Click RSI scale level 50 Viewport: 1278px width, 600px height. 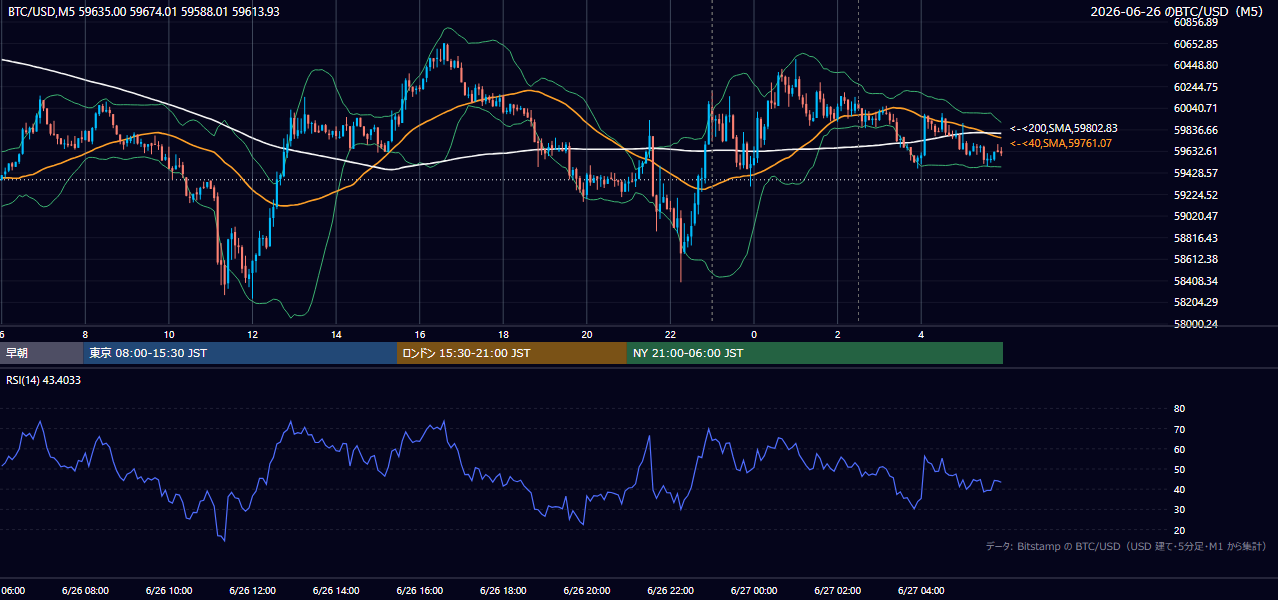pyautogui.click(x=1179, y=469)
